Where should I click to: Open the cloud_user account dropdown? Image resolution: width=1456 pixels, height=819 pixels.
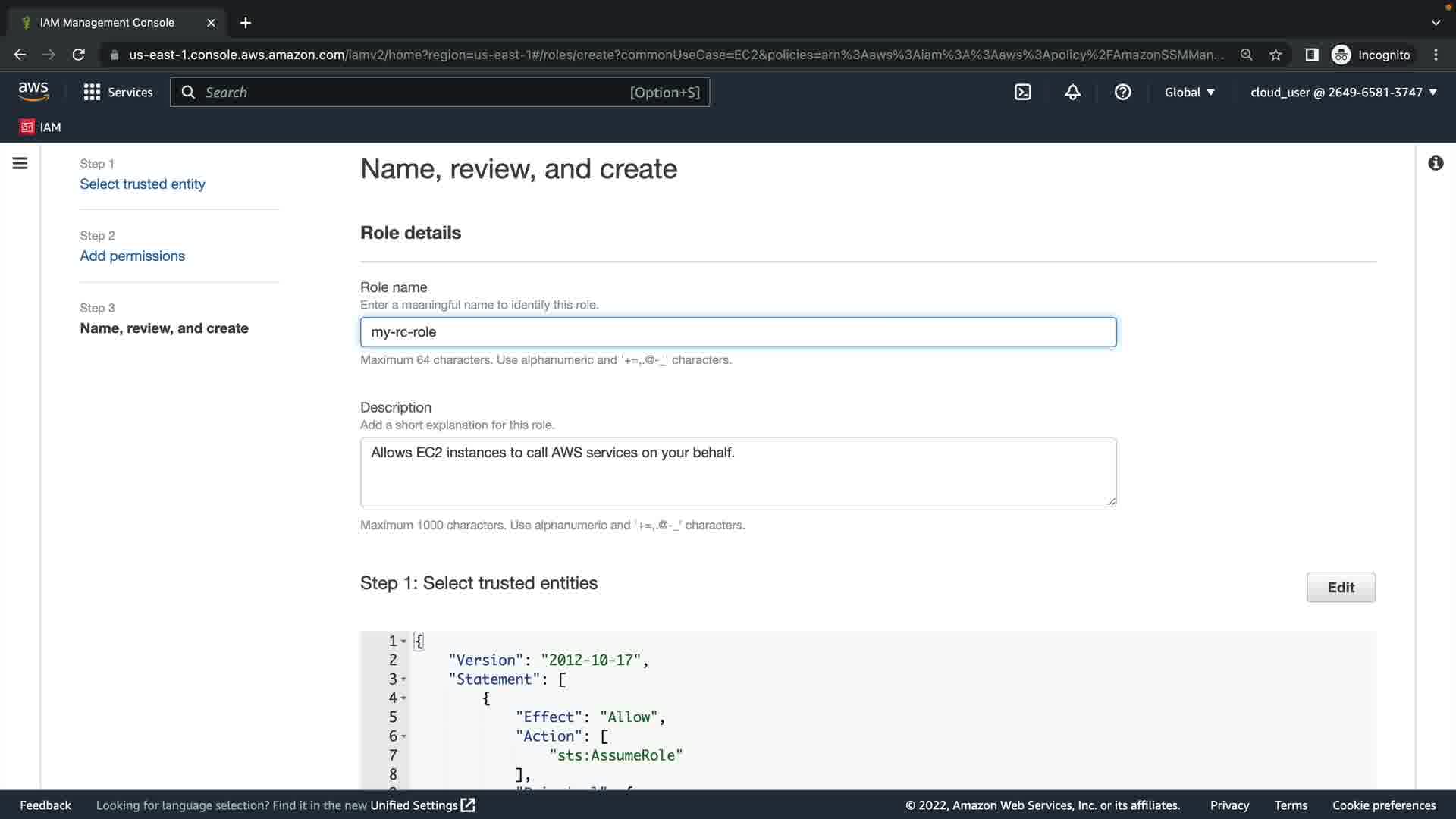tap(1343, 93)
